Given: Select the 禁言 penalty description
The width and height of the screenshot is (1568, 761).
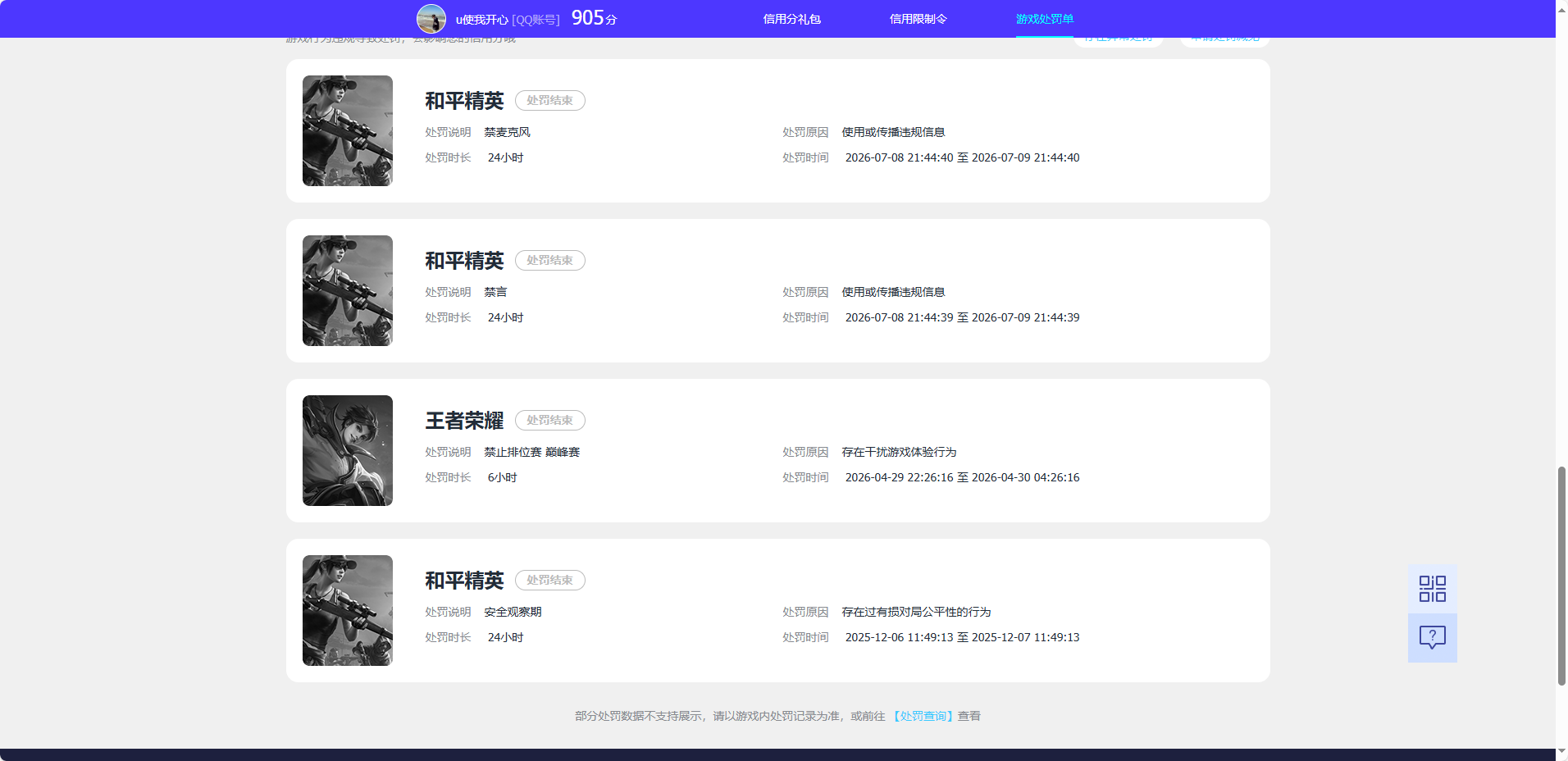Looking at the screenshot, I should (x=495, y=292).
